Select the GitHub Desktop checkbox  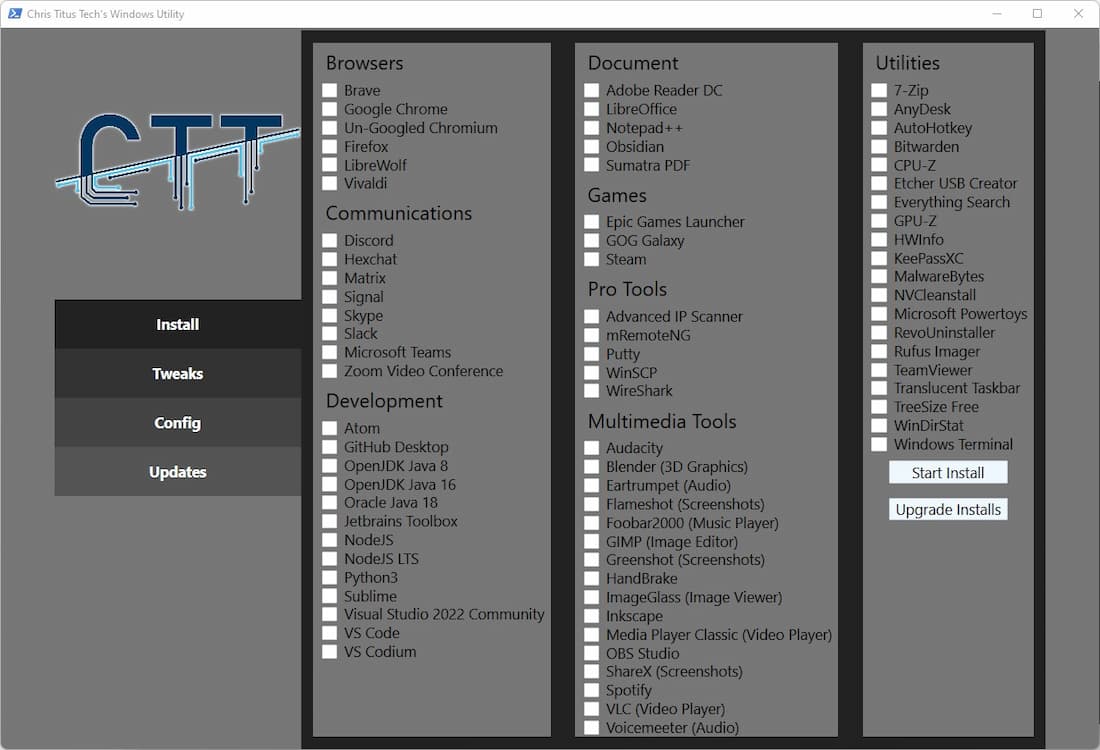point(330,447)
